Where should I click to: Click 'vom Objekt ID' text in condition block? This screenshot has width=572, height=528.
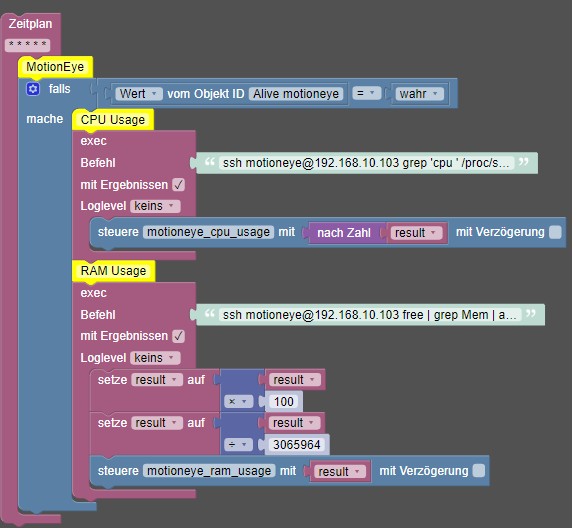click(x=206, y=94)
